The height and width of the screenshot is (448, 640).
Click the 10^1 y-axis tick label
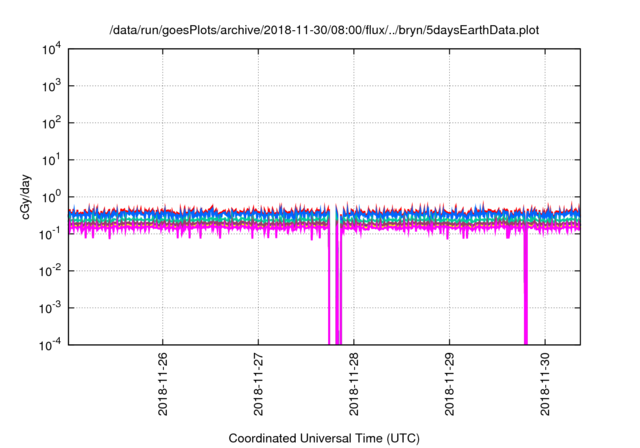click(52, 160)
